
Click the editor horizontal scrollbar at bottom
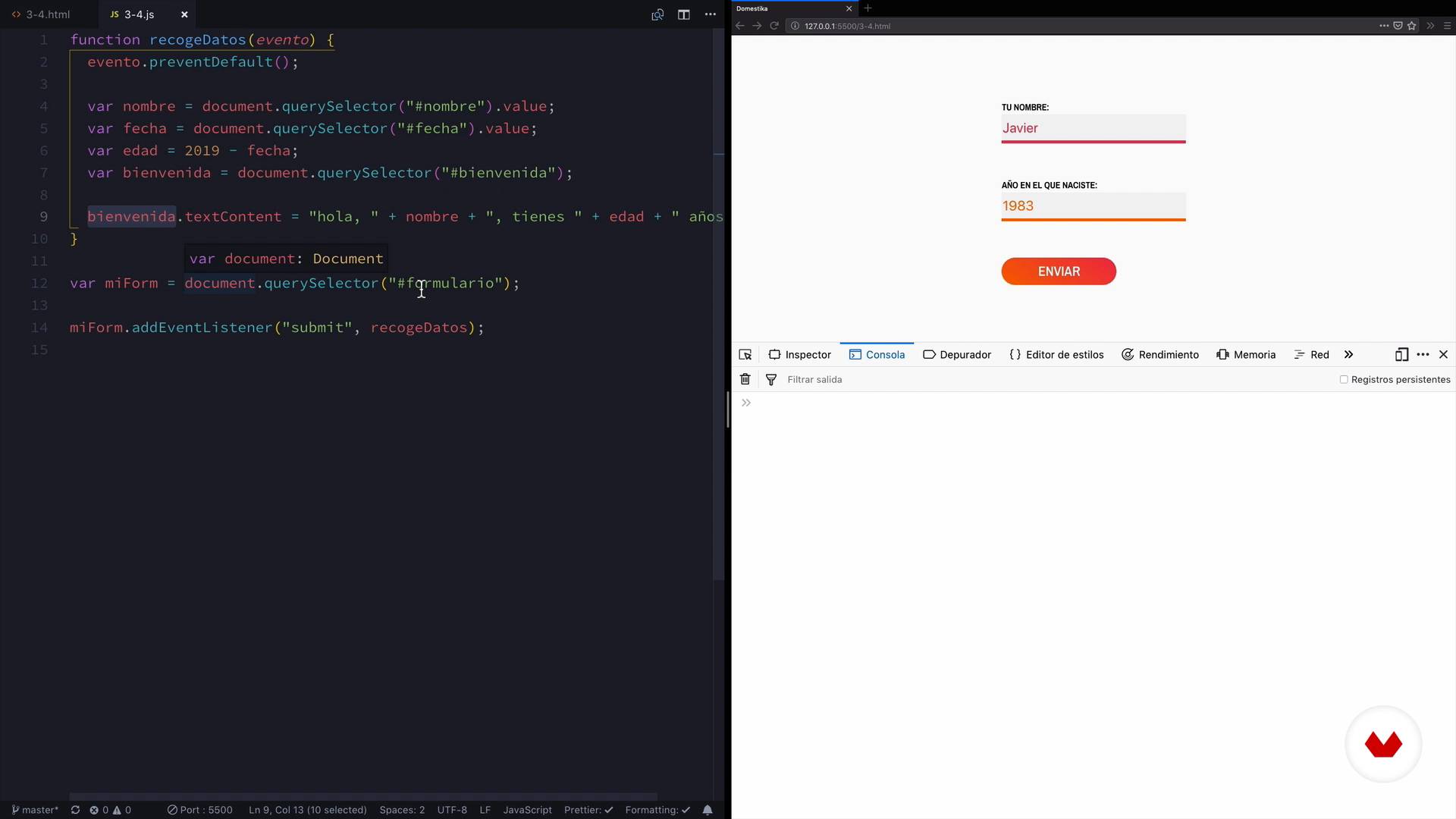(x=363, y=797)
